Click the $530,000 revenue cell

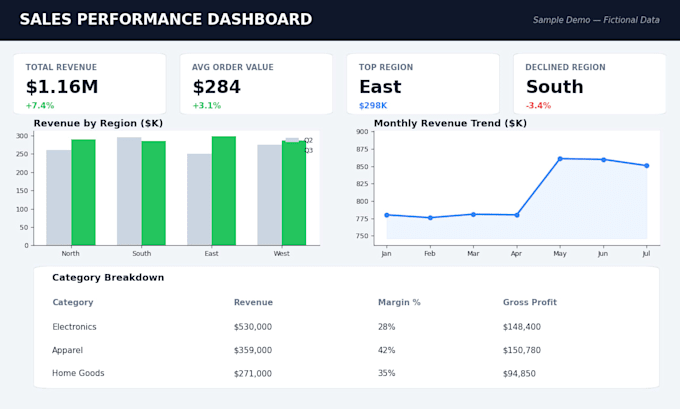pyautogui.click(x=253, y=327)
